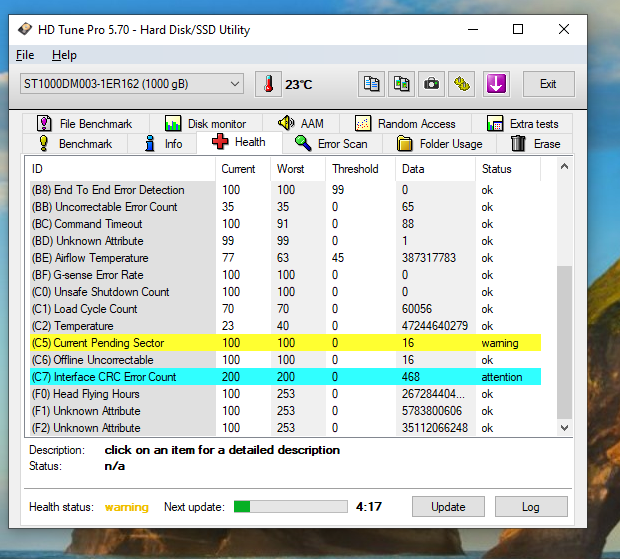620x559 pixels.
Task: Click the AAM speaker icon
Action: (286, 123)
